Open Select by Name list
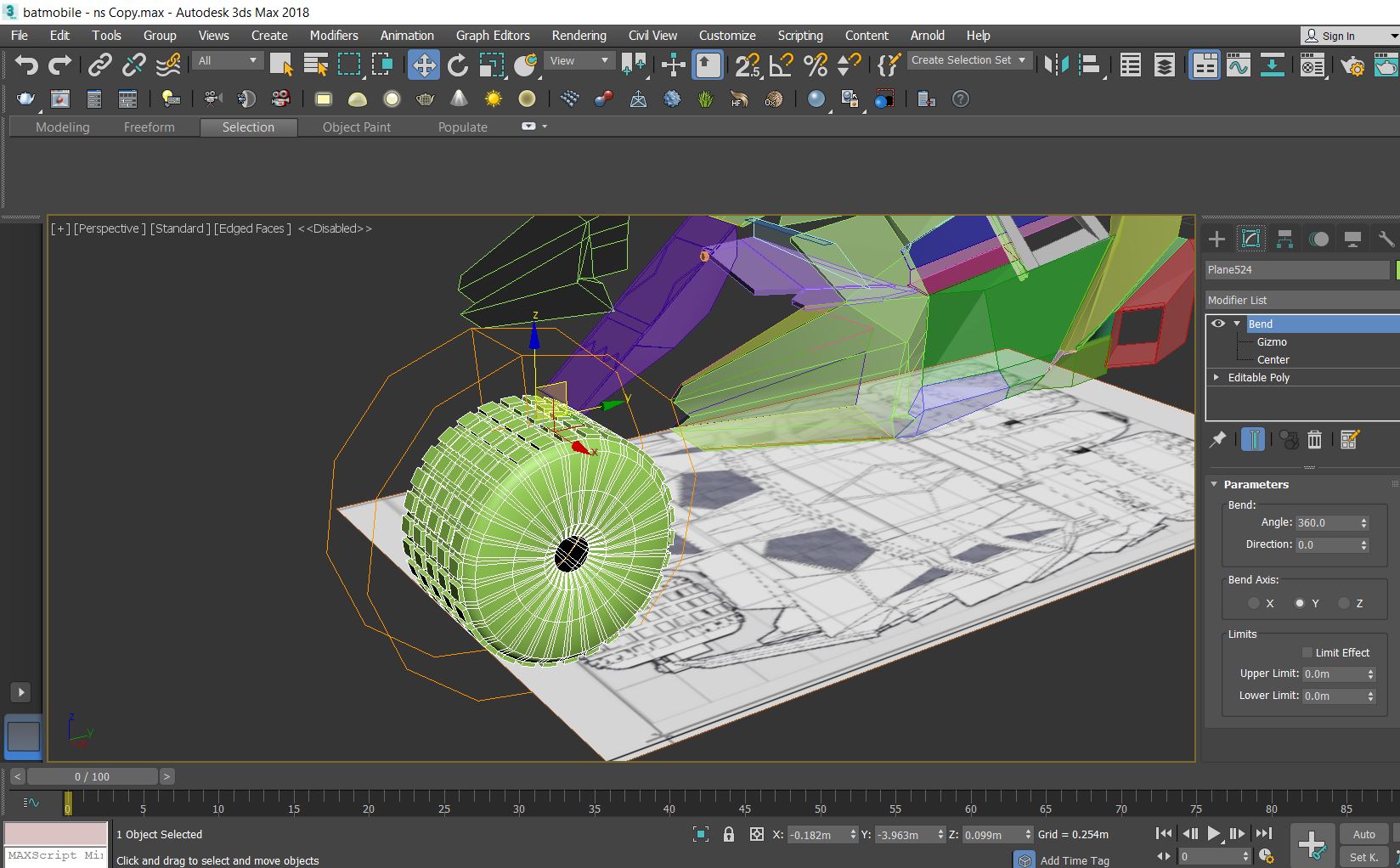This screenshot has height=868, width=1400. [315, 65]
